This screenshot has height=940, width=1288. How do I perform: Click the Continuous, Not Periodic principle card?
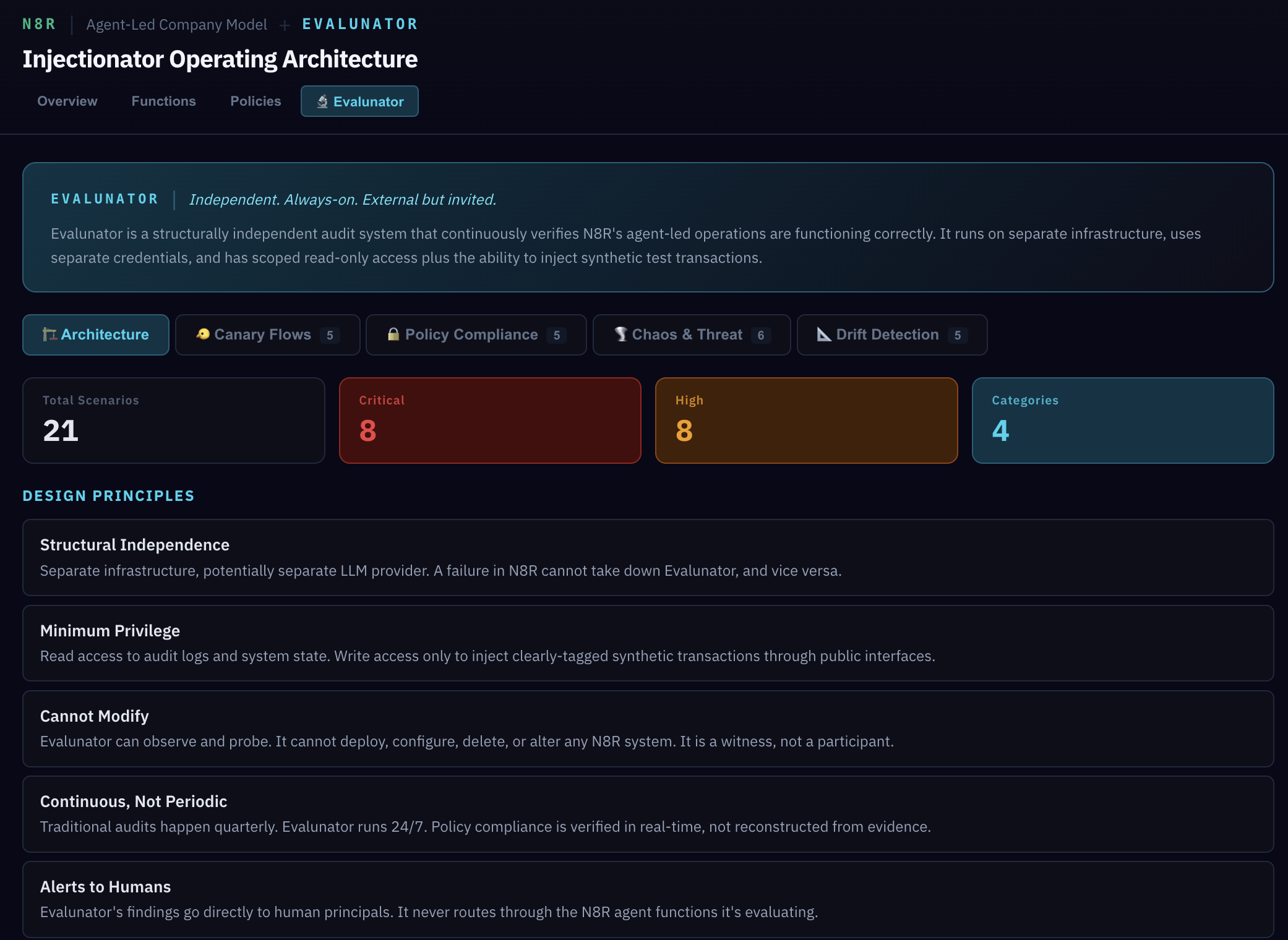coord(648,814)
